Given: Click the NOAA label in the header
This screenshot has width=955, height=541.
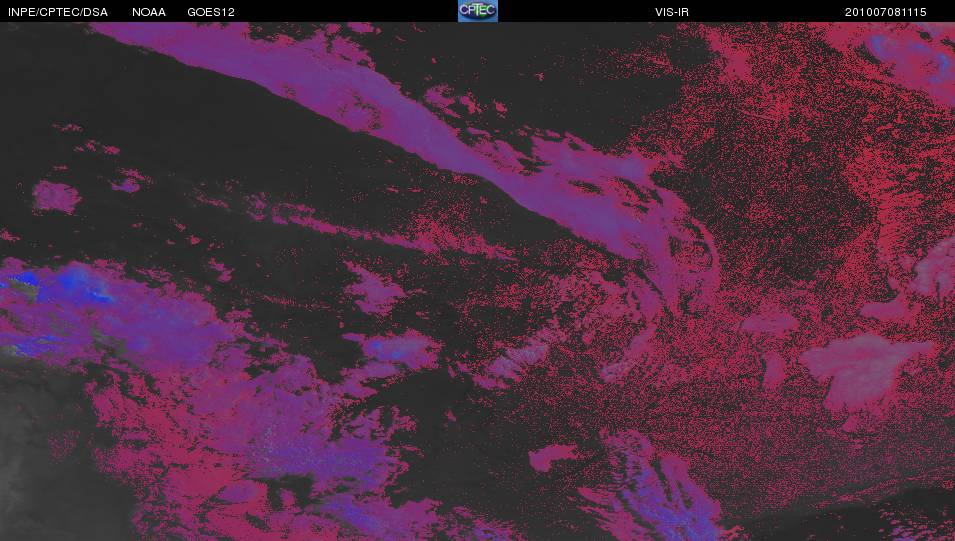Looking at the screenshot, I should coord(149,12).
